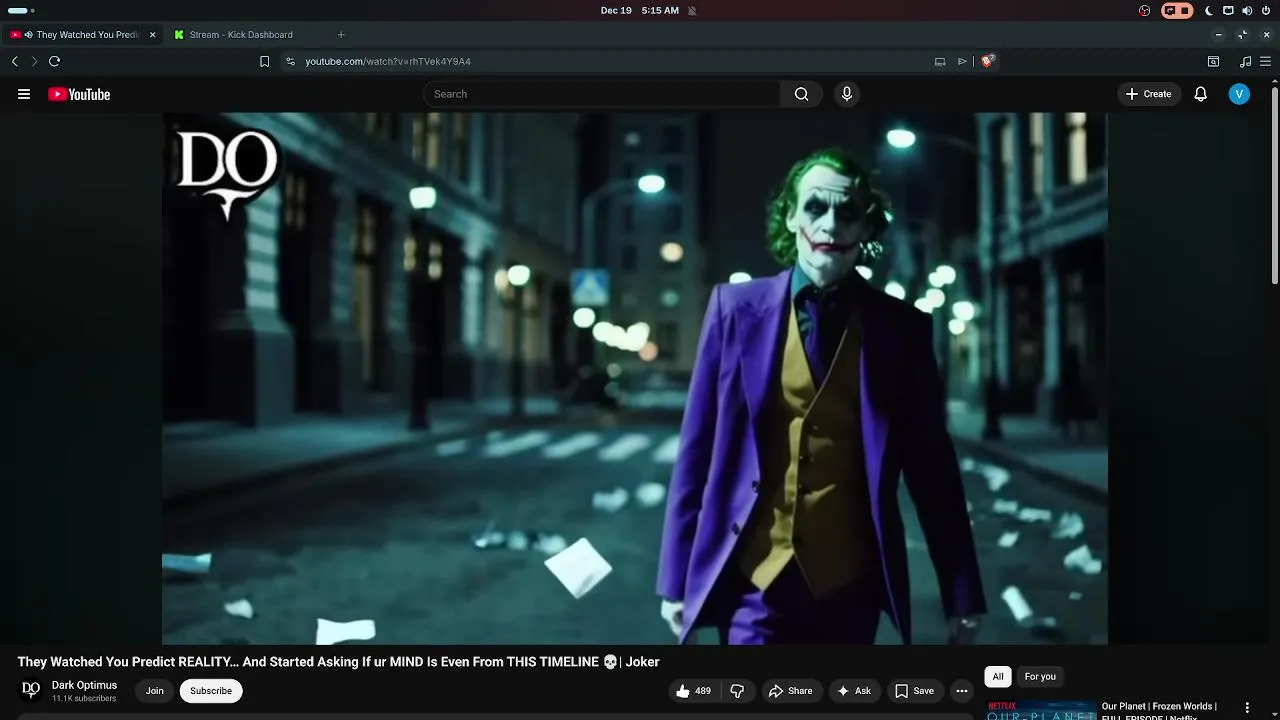Select the For you filter chip

pos(1040,677)
